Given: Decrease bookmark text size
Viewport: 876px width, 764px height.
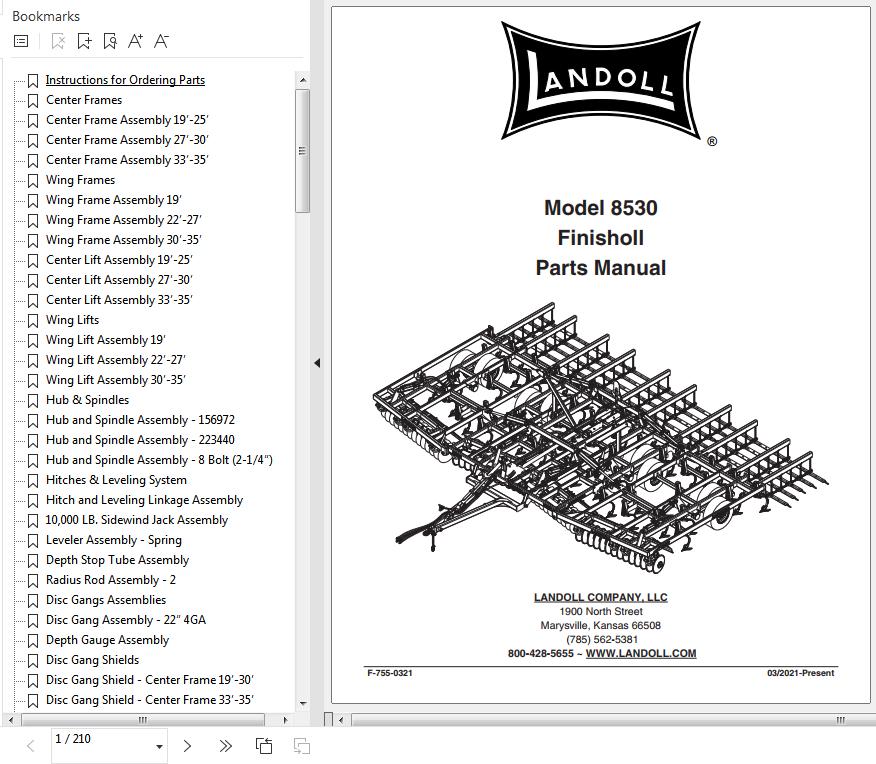Looking at the screenshot, I should [161, 41].
